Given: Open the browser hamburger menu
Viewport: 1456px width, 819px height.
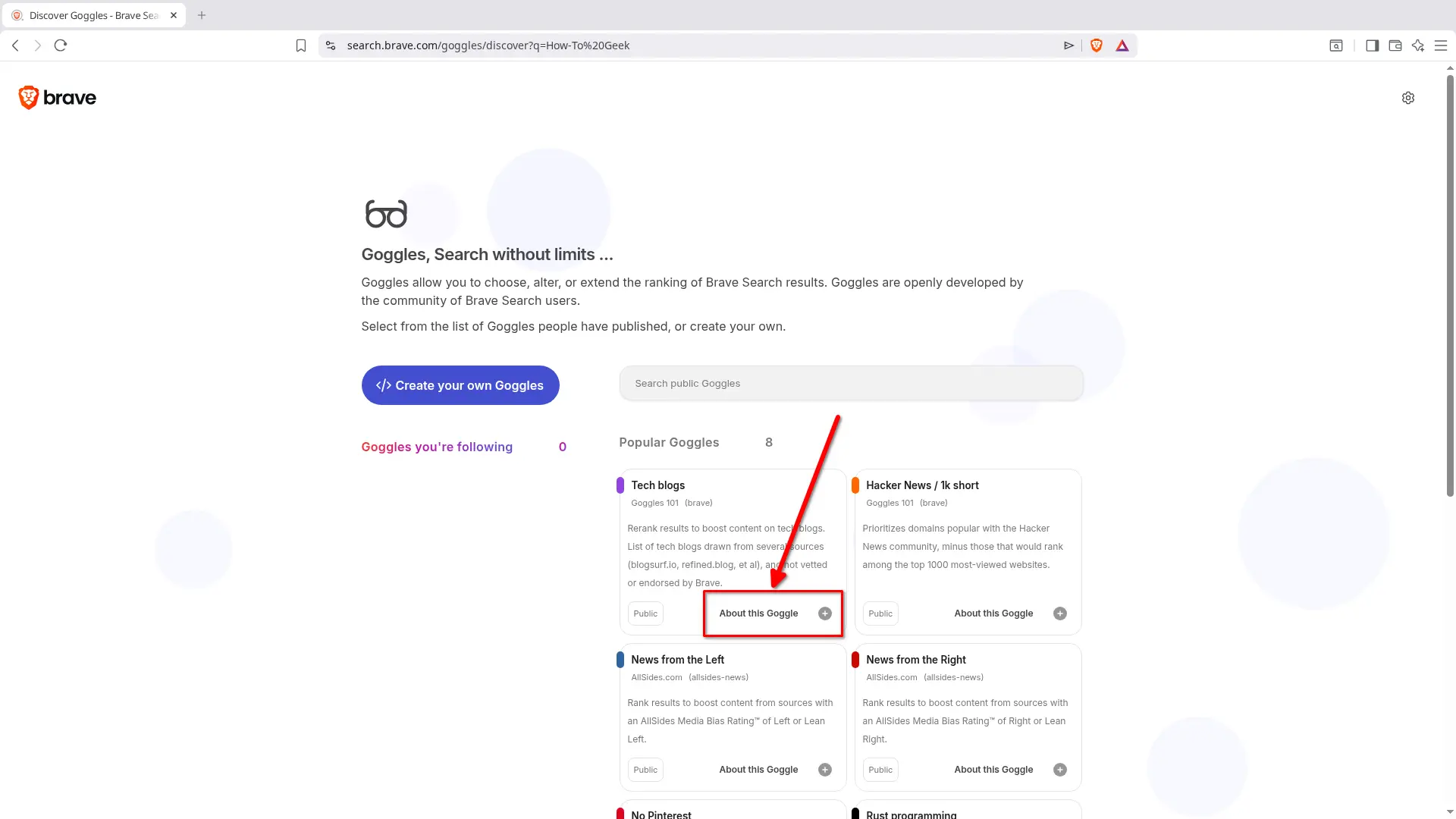Looking at the screenshot, I should [x=1441, y=45].
